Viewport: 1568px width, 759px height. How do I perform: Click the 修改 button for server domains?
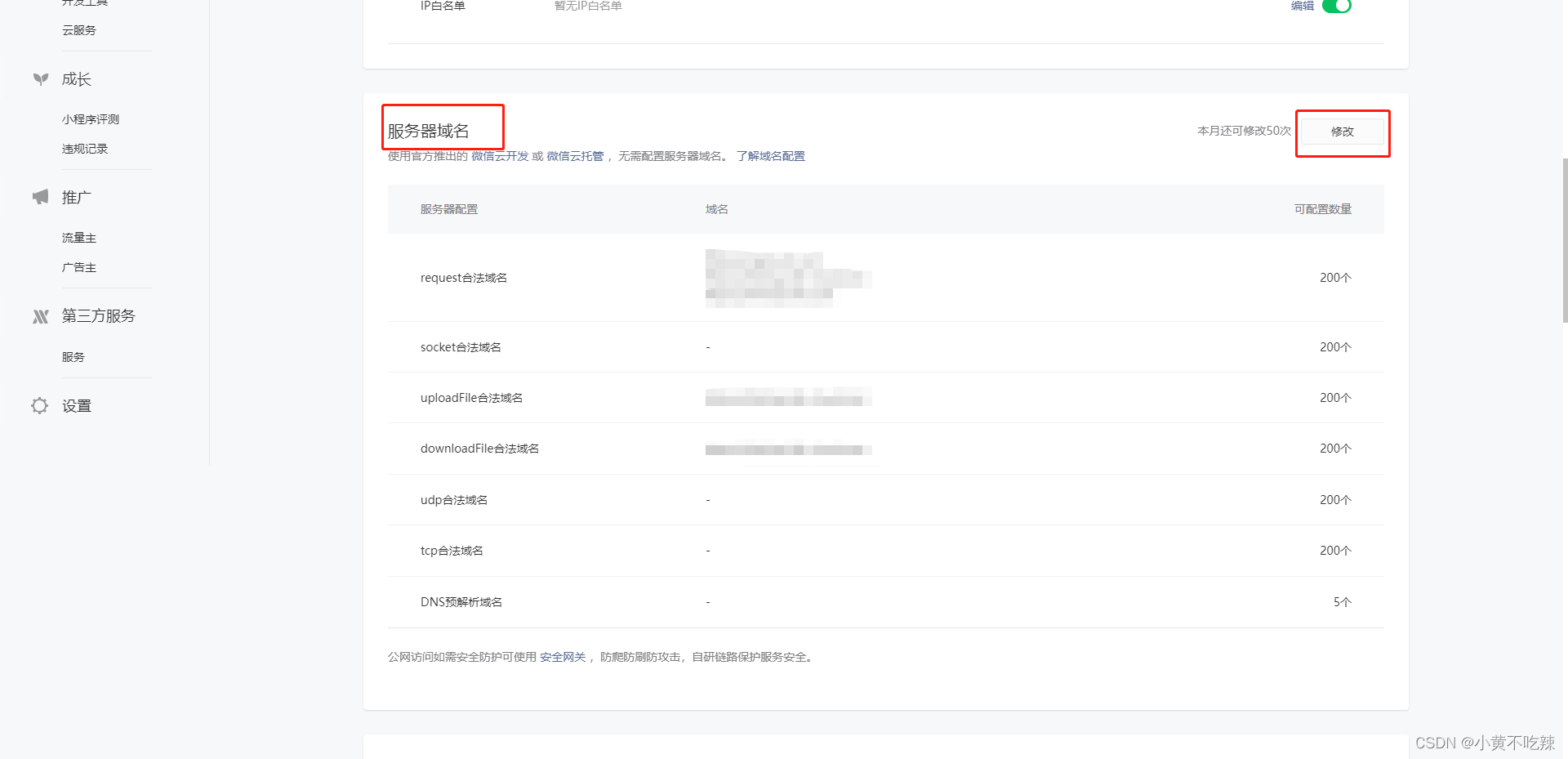1343,132
